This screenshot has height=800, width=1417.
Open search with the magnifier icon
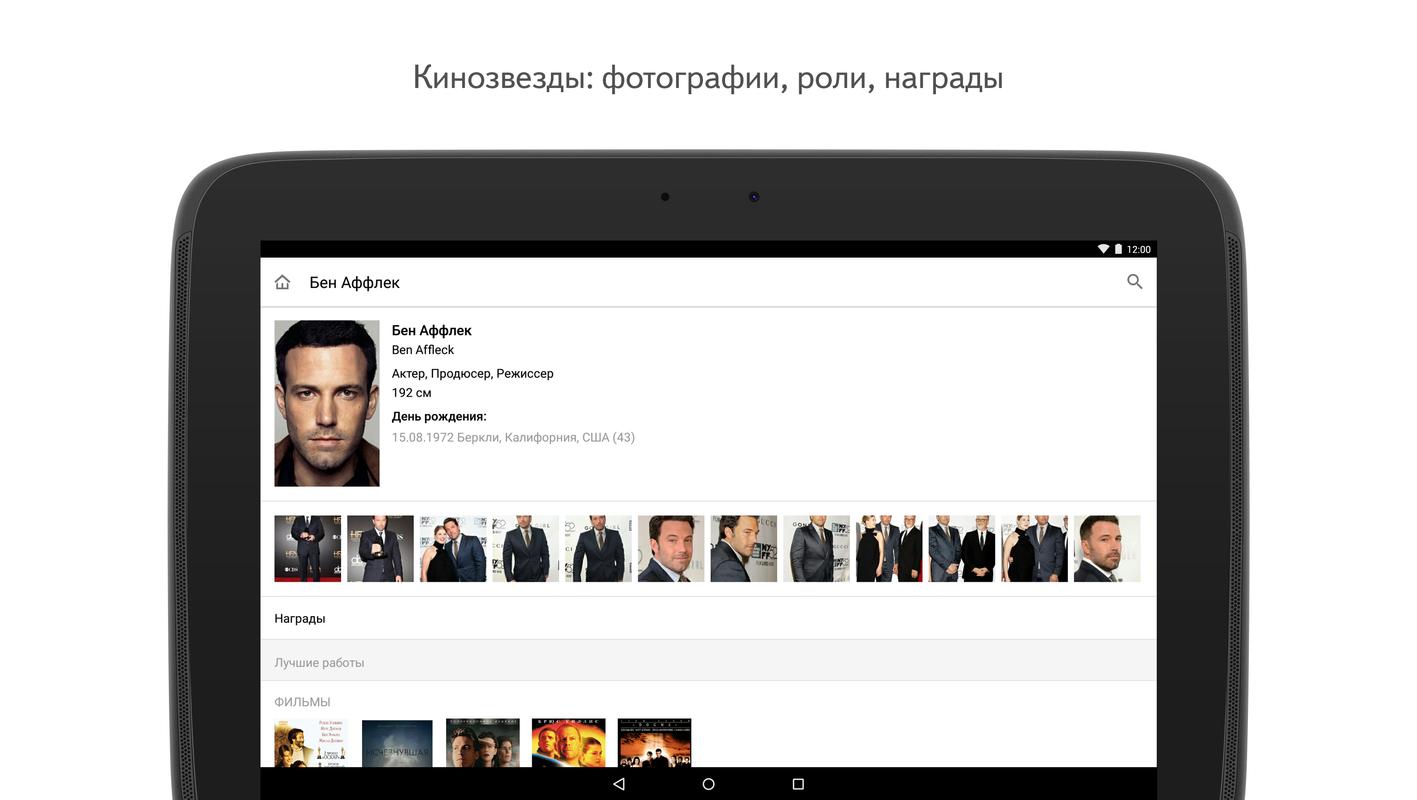click(1134, 282)
